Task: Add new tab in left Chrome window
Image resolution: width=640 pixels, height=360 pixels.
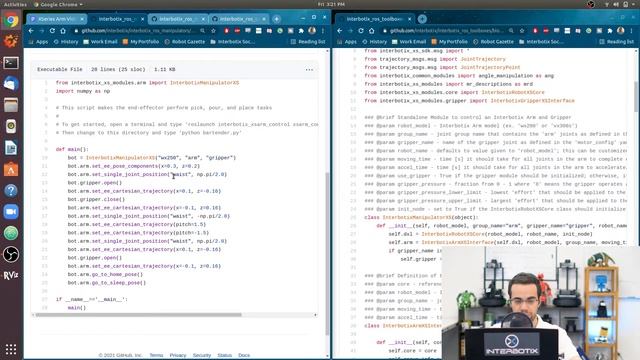Action: click(276, 19)
